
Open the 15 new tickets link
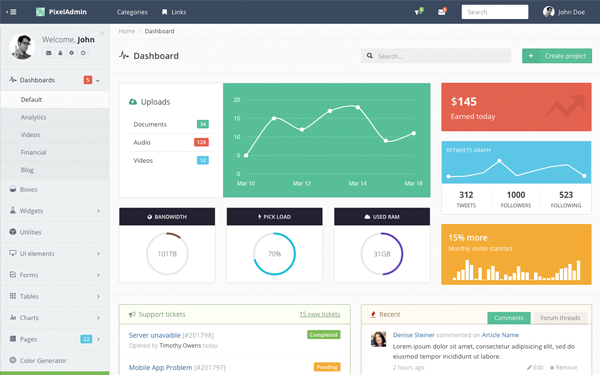tap(320, 314)
